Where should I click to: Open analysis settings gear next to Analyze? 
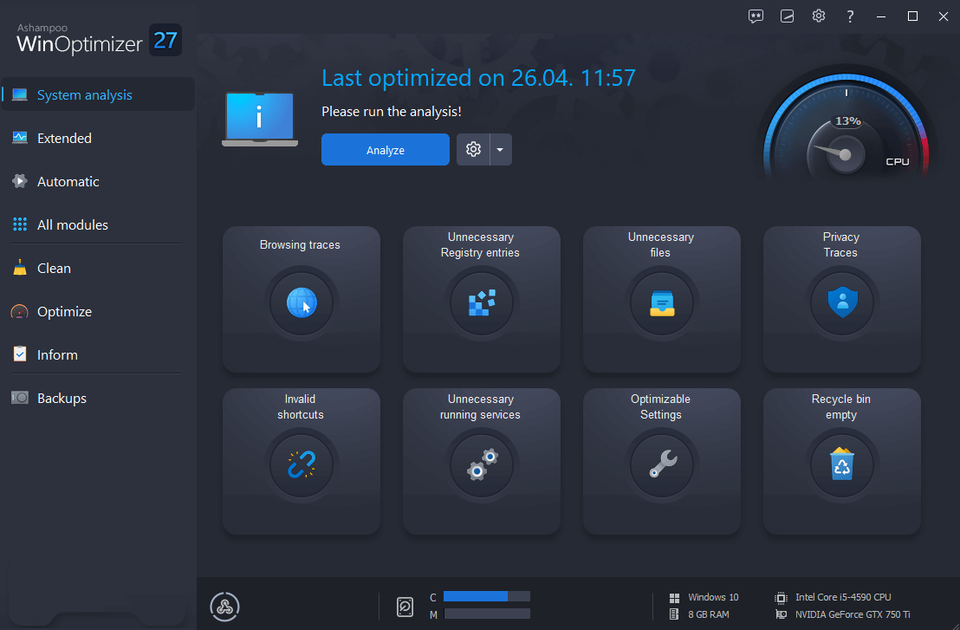[x=472, y=148]
